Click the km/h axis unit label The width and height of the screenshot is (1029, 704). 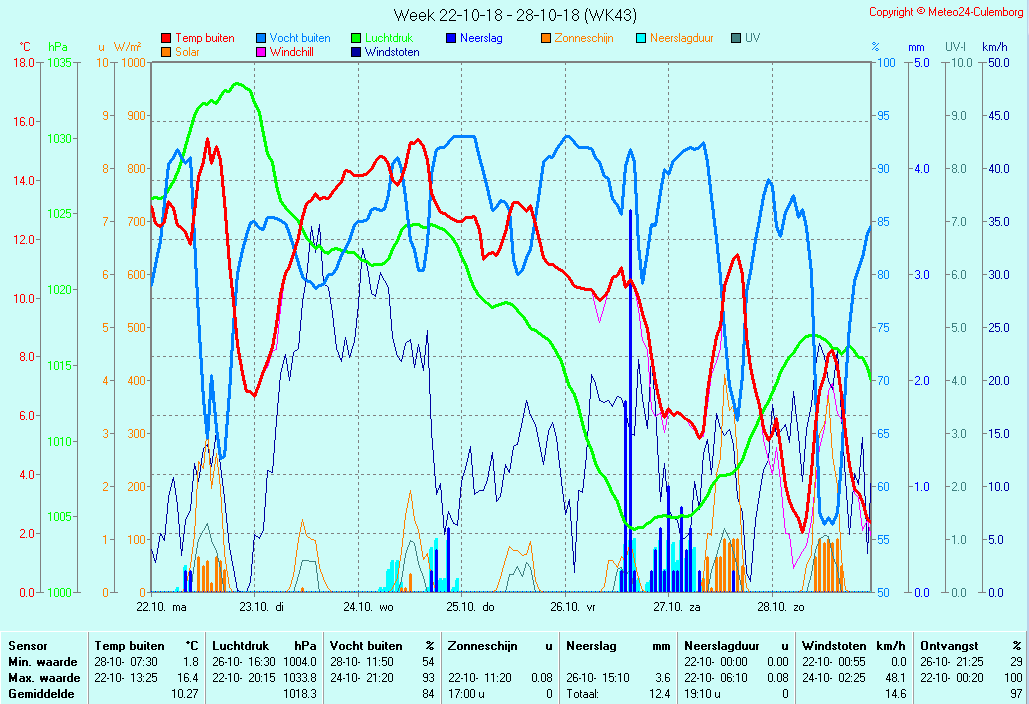click(x=994, y=47)
